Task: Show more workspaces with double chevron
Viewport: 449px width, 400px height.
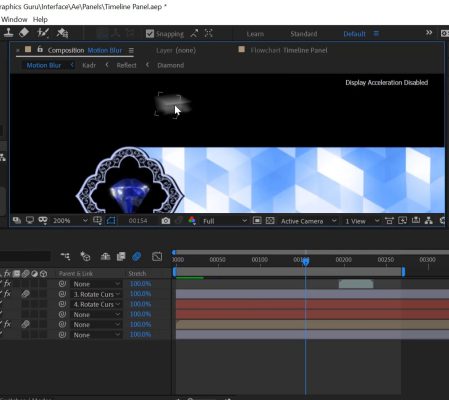Action: point(429,33)
